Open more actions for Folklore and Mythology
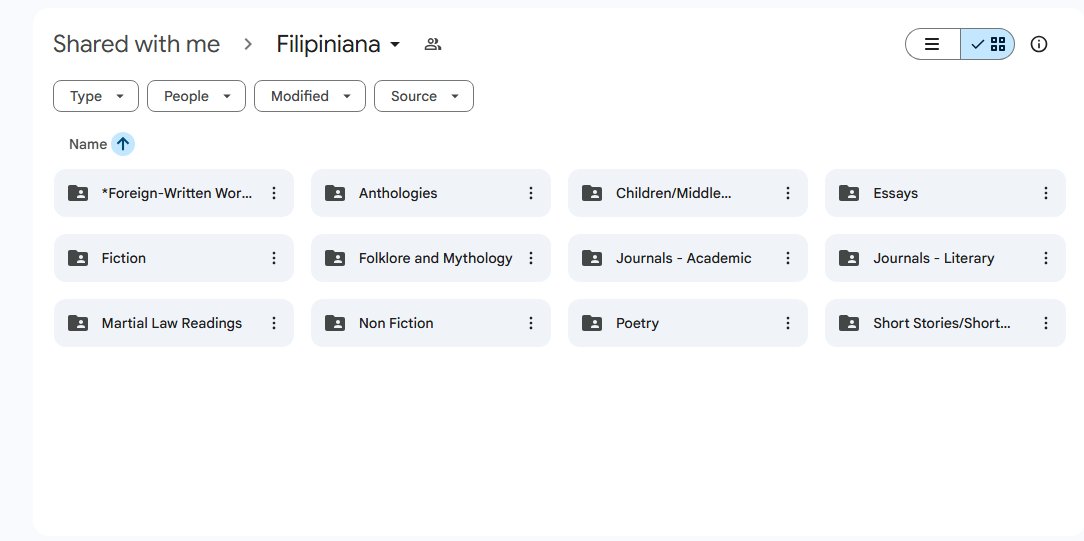Image resolution: width=1084 pixels, height=541 pixels. tap(531, 258)
